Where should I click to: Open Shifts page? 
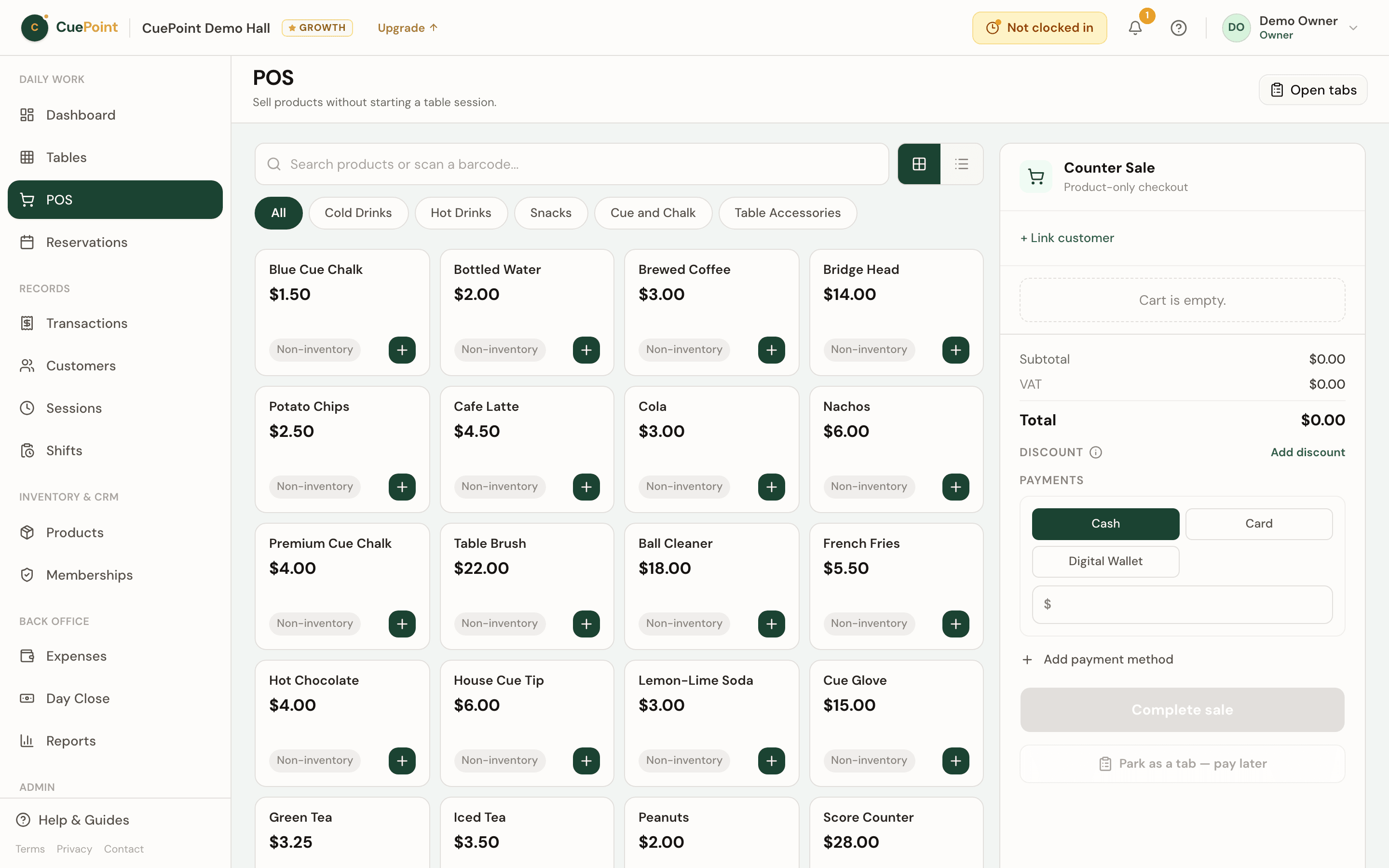tap(115, 451)
